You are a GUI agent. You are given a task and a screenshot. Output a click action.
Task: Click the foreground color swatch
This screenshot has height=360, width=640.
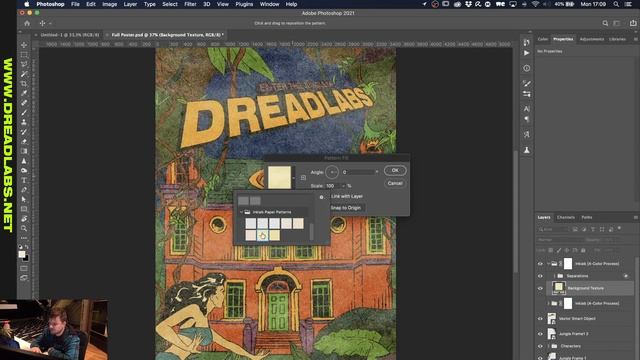(22, 254)
